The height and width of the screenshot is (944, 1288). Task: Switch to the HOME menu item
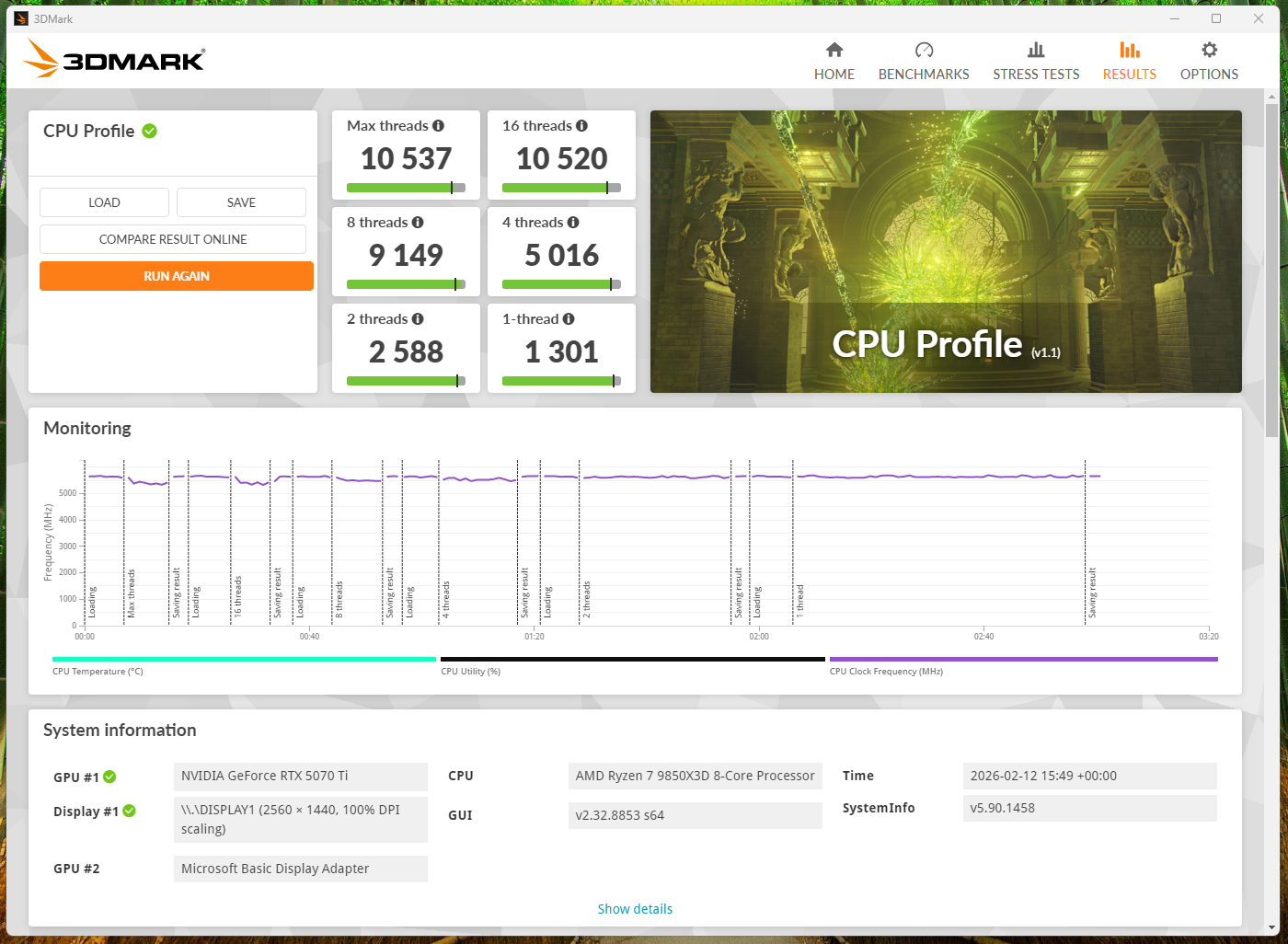[x=834, y=74]
